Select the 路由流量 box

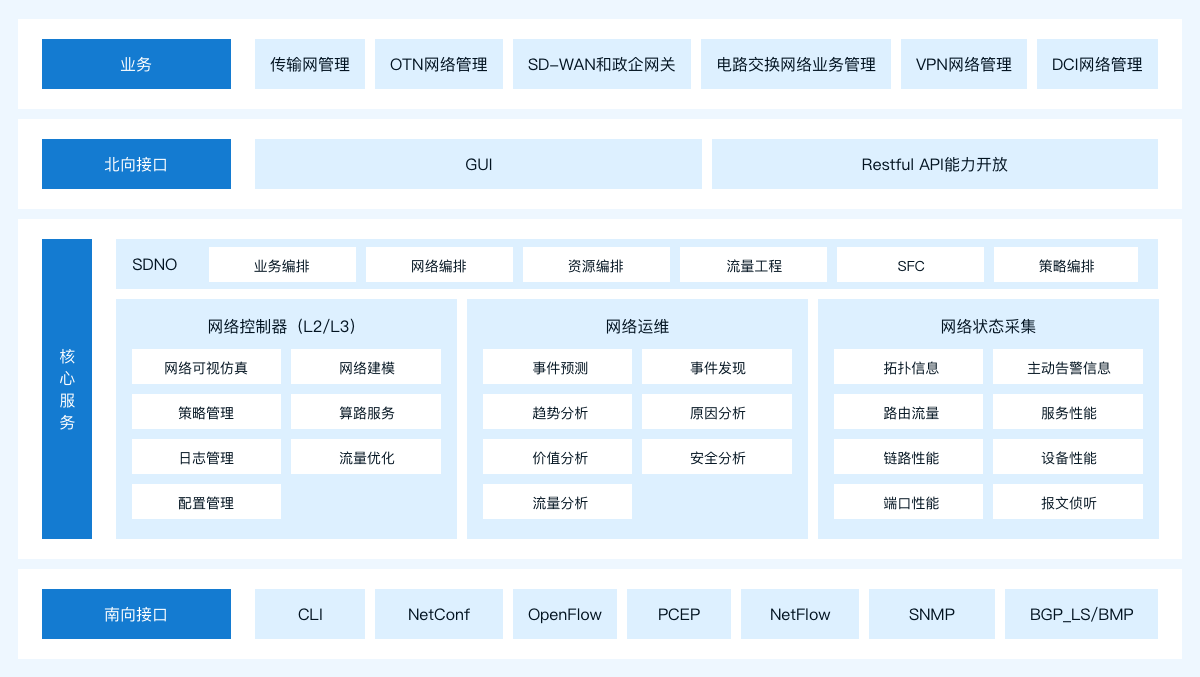pyautogui.click(x=908, y=412)
